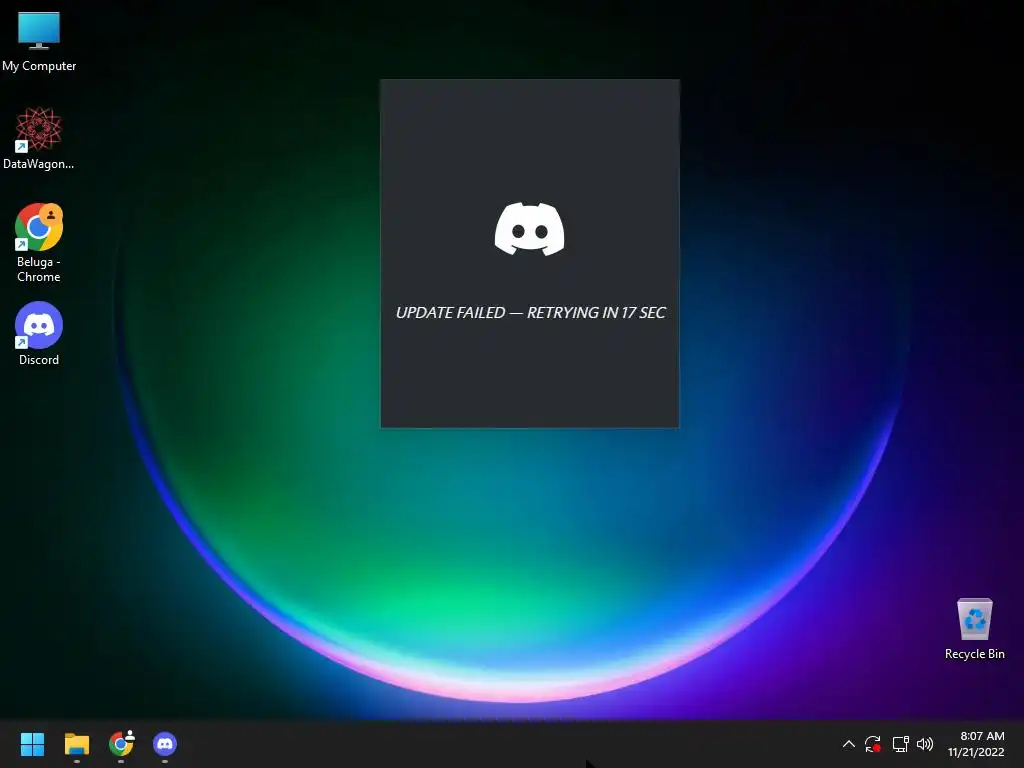Show hidden system tray icons
The image size is (1024, 768).
tap(848, 744)
